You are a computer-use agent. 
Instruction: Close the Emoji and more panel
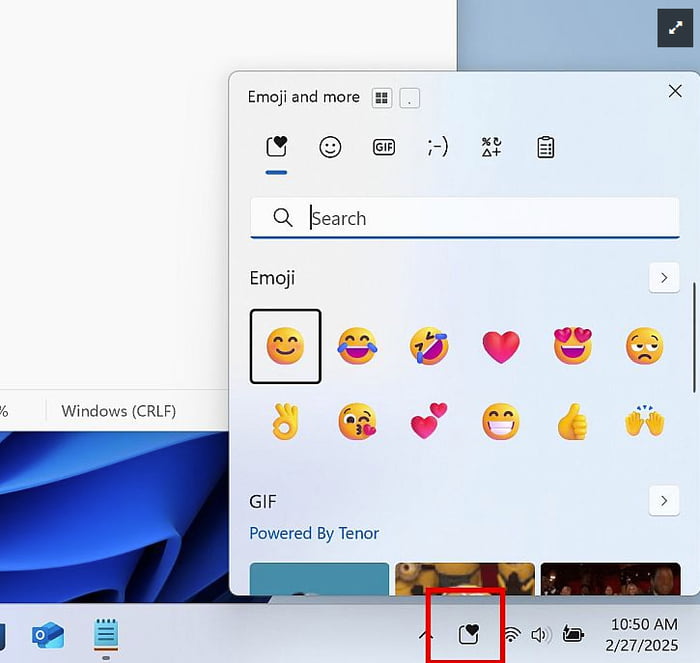pyautogui.click(x=675, y=91)
